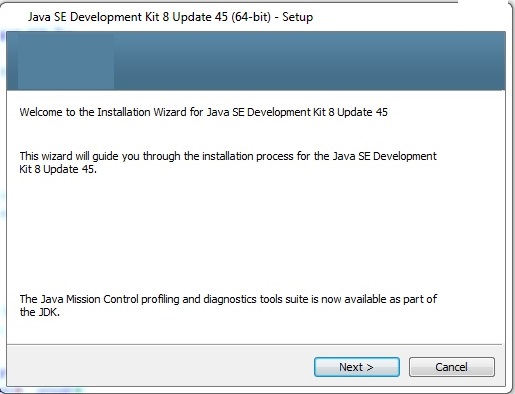Click the Next > button
The height and width of the screenshot is (394, 515).
[357, 367]
